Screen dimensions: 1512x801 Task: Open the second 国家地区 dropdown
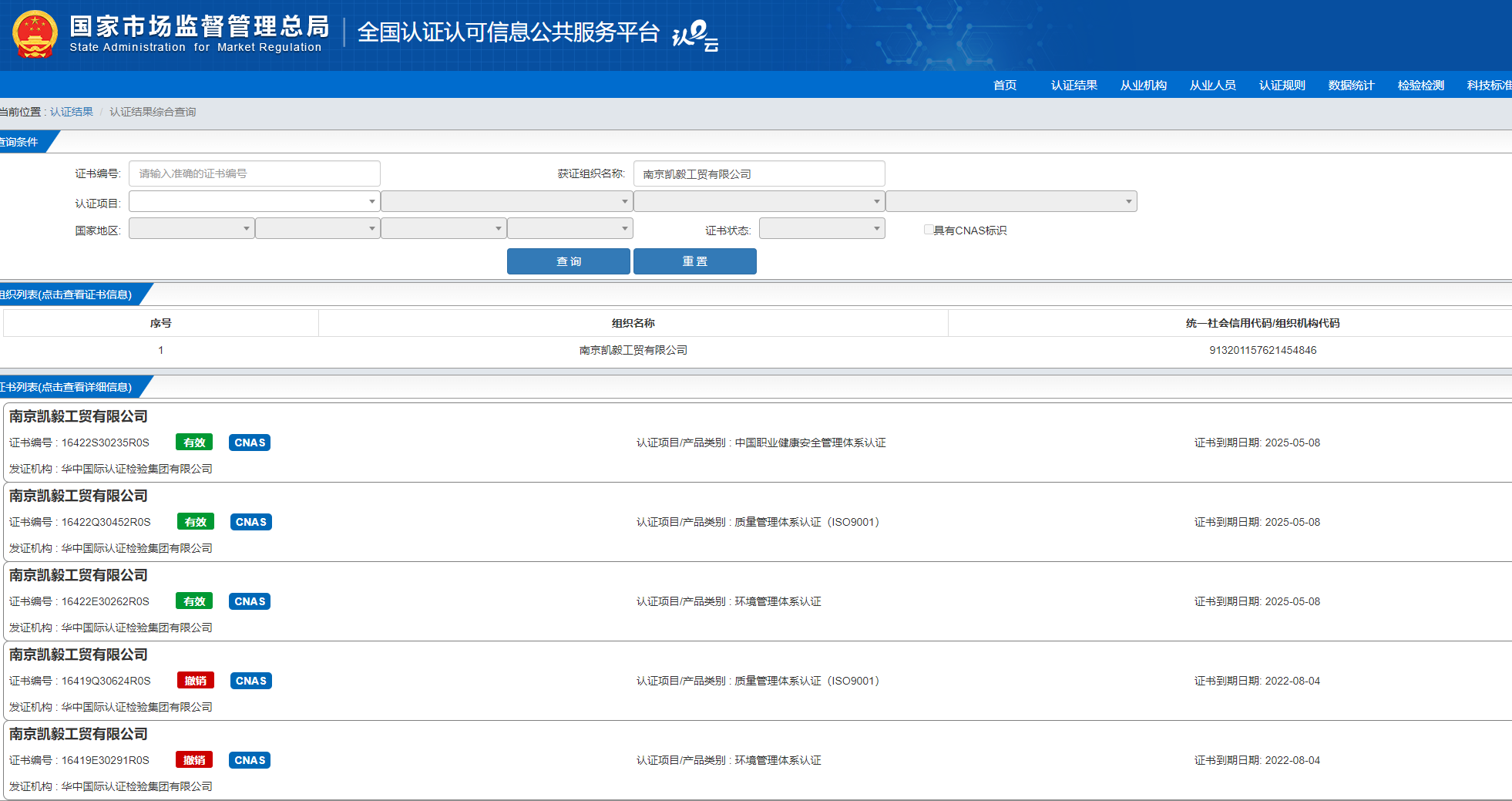[318, 228]
